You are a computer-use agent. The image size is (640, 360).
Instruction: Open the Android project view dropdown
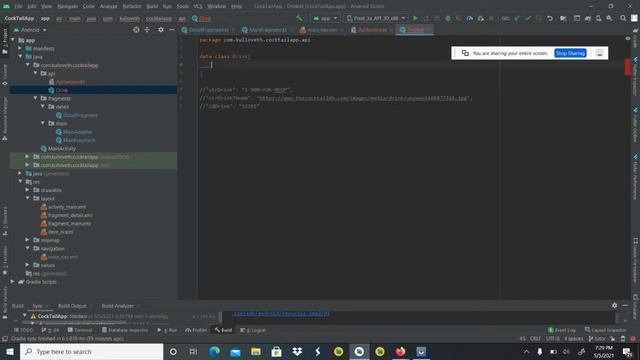click(30, 30)
